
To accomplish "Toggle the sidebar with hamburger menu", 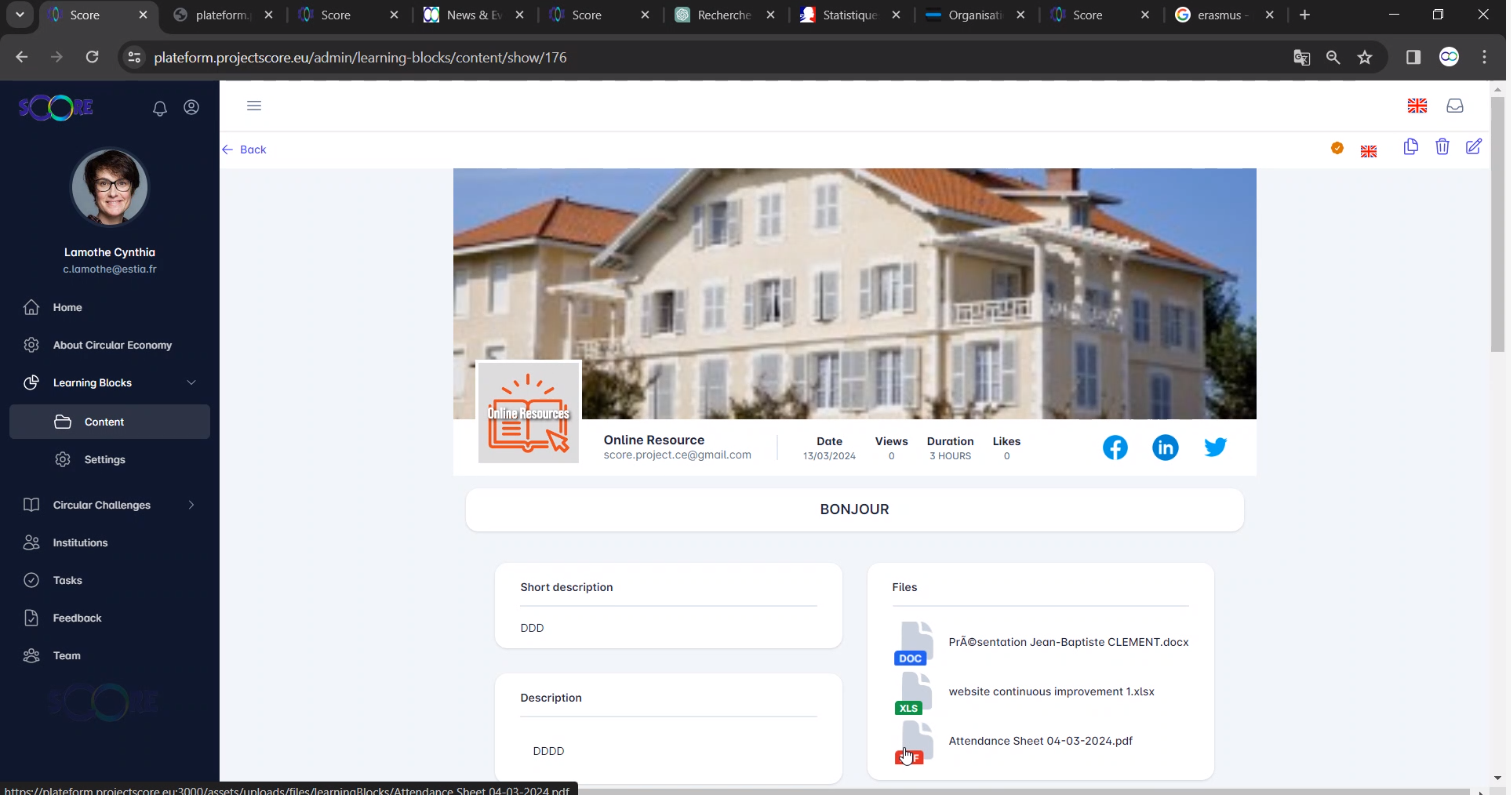I will (254, 106).
